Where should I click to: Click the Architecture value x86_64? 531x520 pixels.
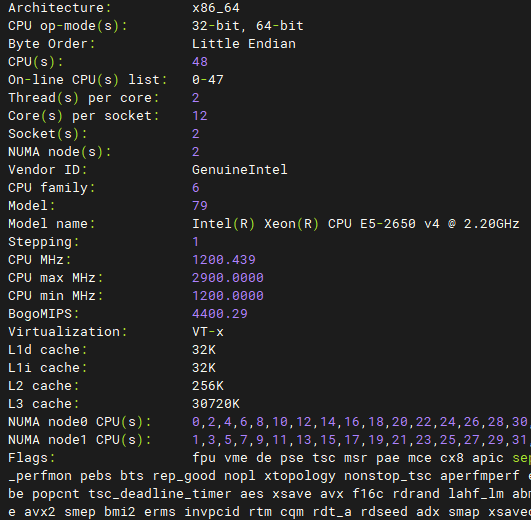(216, 8)
